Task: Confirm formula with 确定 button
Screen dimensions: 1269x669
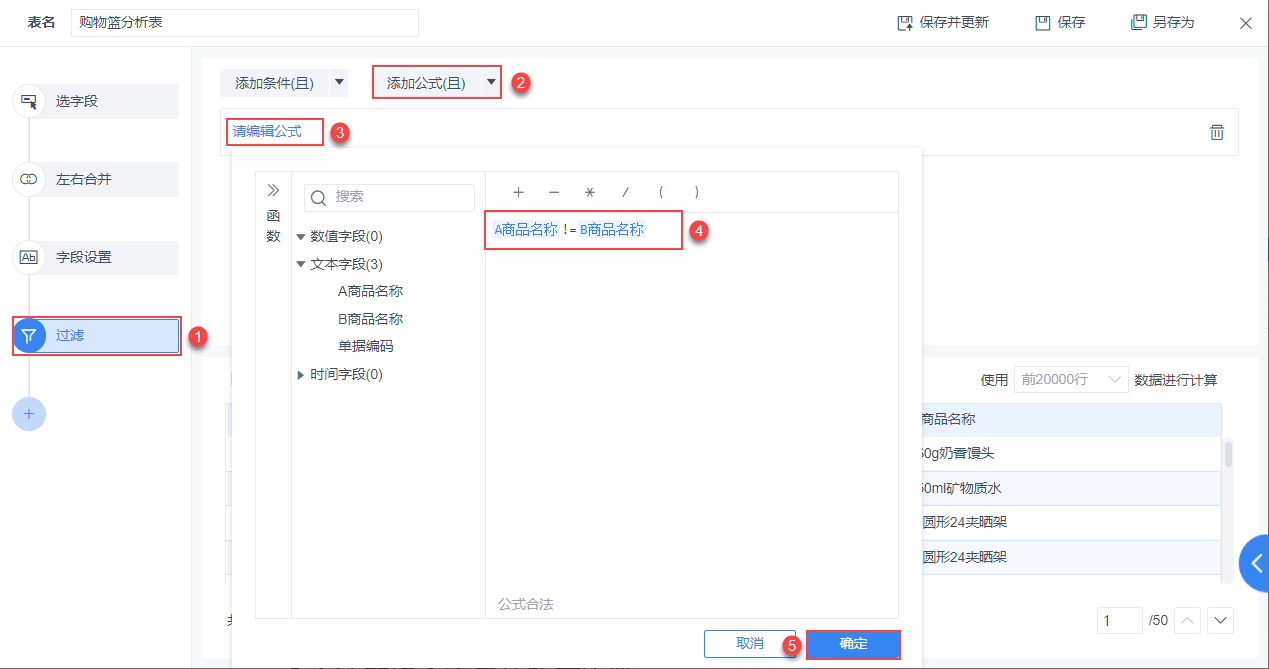Action: (853, 644)
